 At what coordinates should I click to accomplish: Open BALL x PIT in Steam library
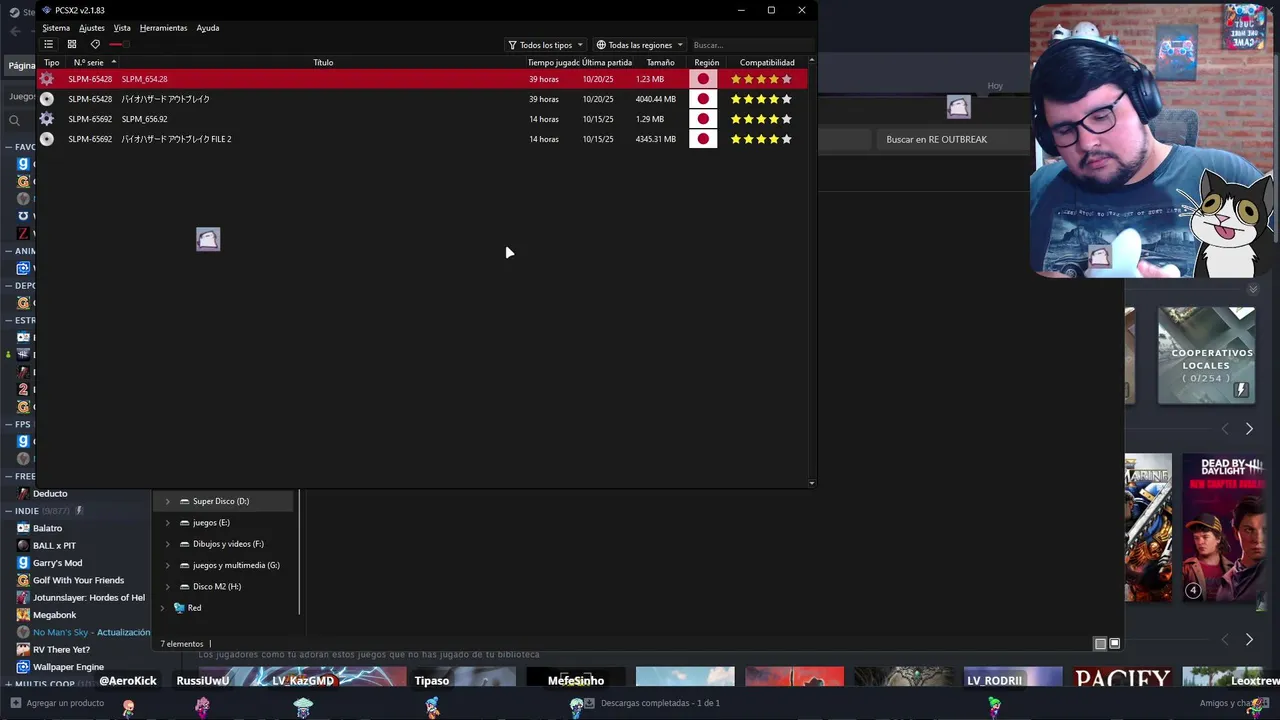click(54, 545)
